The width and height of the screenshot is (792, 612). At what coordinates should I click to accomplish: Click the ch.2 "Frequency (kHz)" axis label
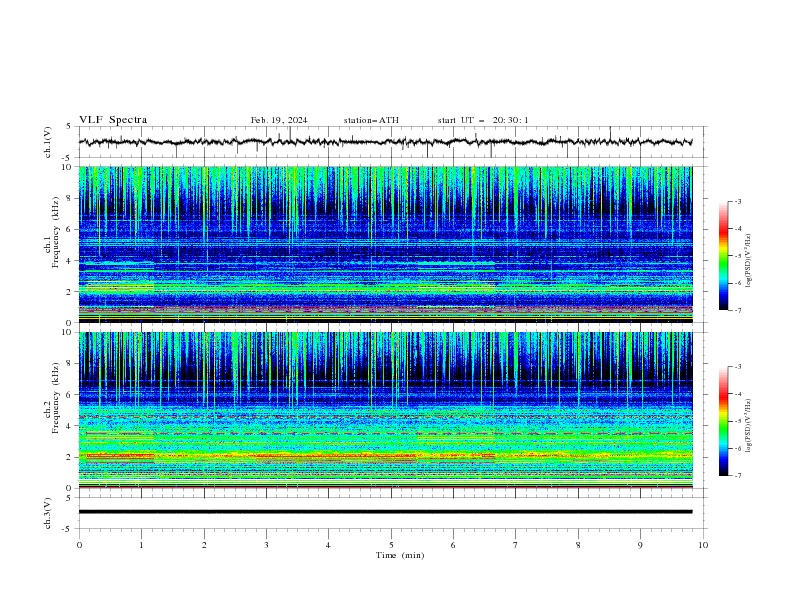pyautogui.click(x=56, y=398)
